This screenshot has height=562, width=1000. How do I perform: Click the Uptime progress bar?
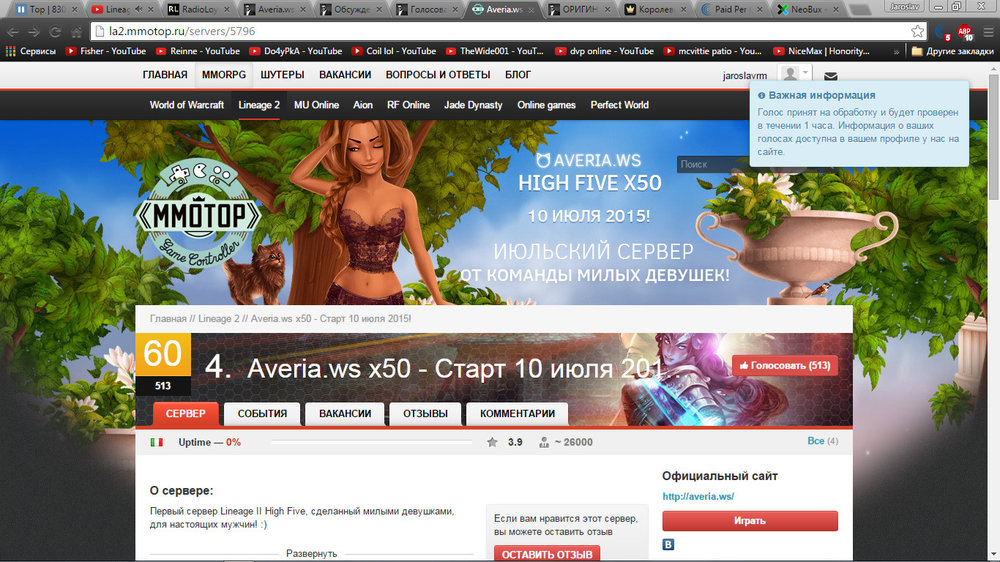[x=372, y=442]
